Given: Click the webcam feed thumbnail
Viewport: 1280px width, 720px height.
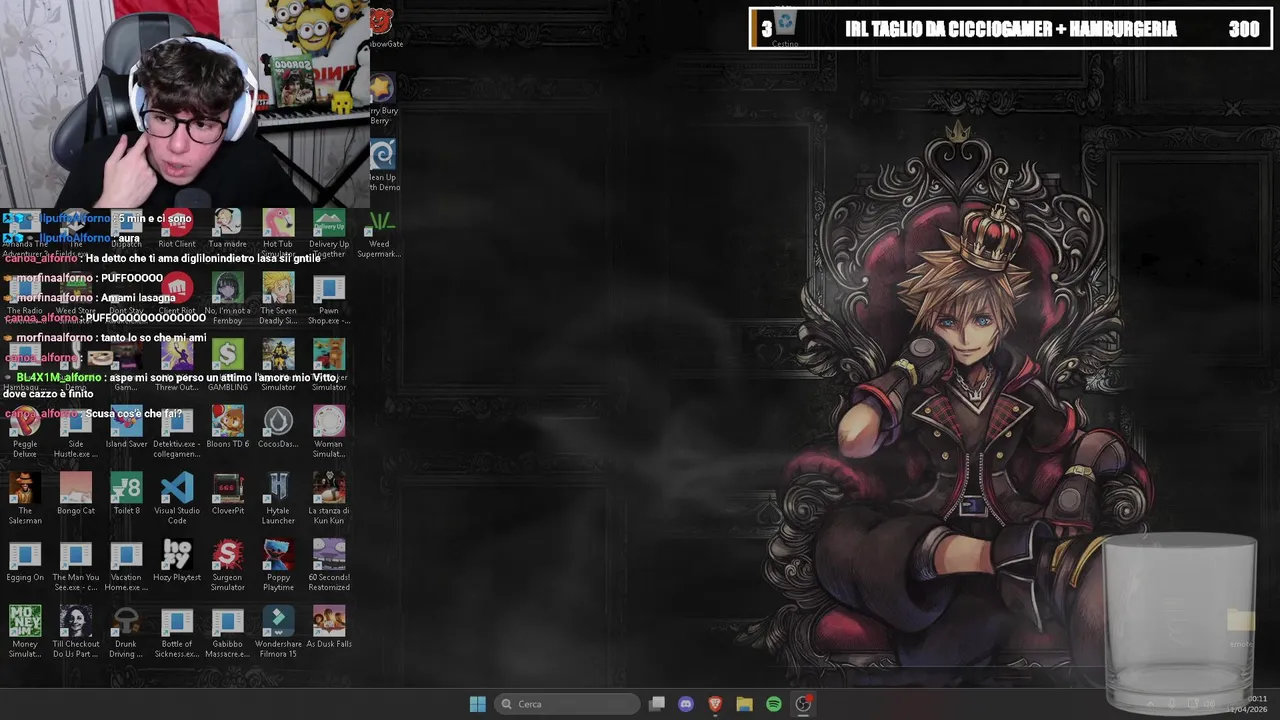Looking at the screenshot, I should (185, 104).
